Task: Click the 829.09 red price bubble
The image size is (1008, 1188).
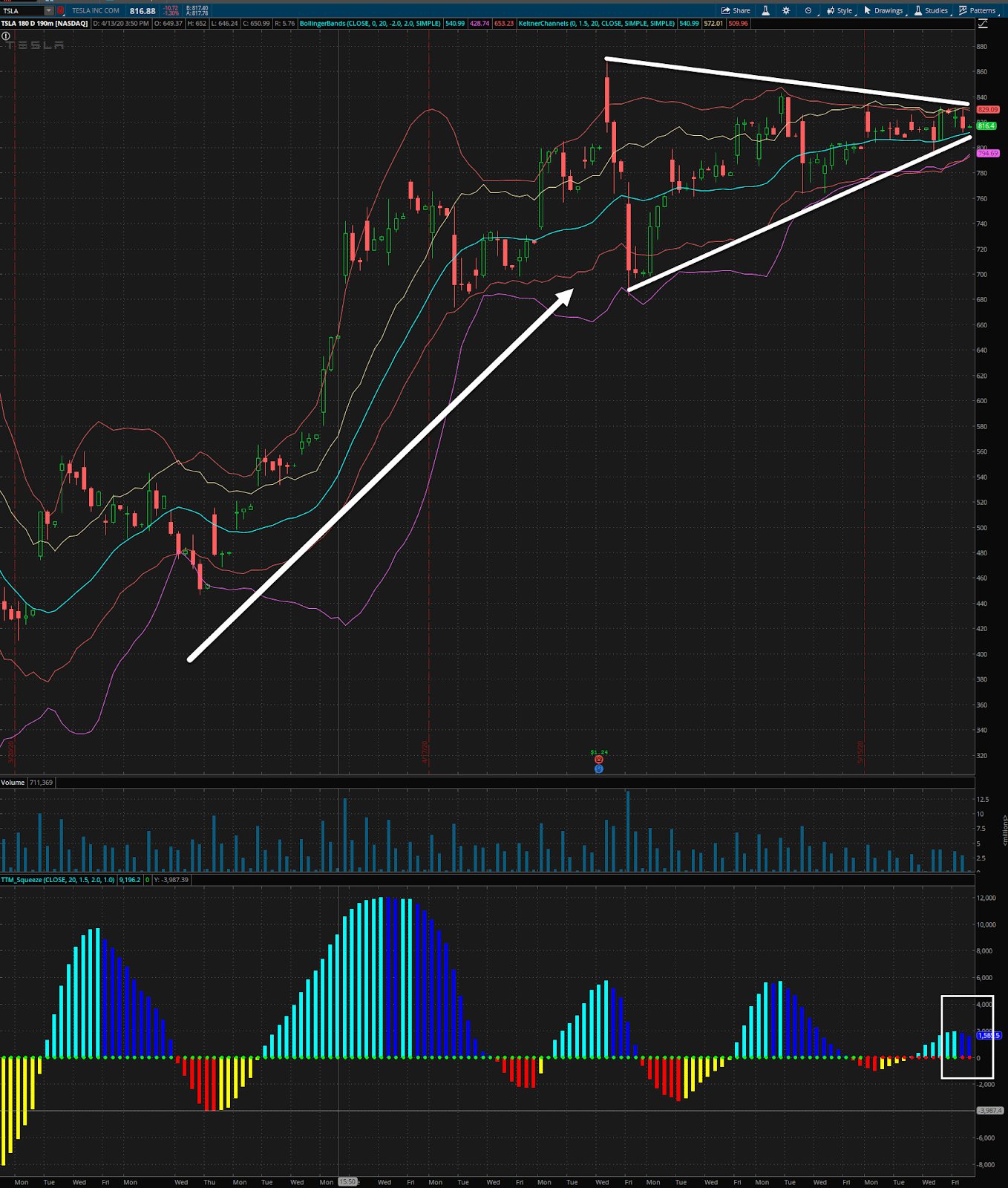Action: [988, 109]
